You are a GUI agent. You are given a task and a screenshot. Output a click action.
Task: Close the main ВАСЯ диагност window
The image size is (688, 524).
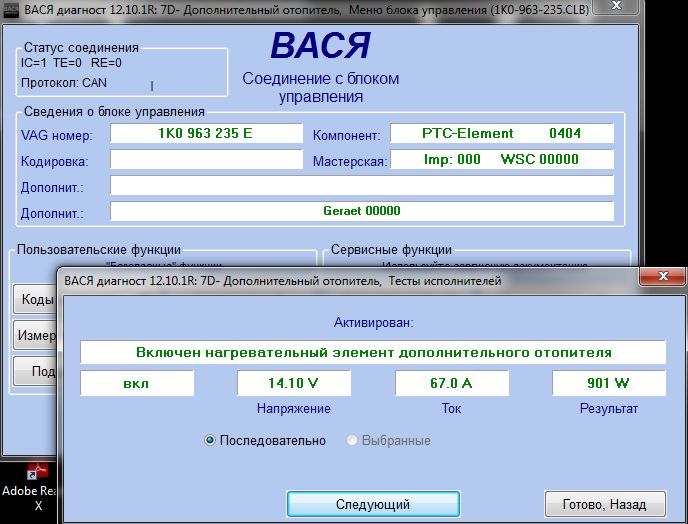tap(616, 6)
